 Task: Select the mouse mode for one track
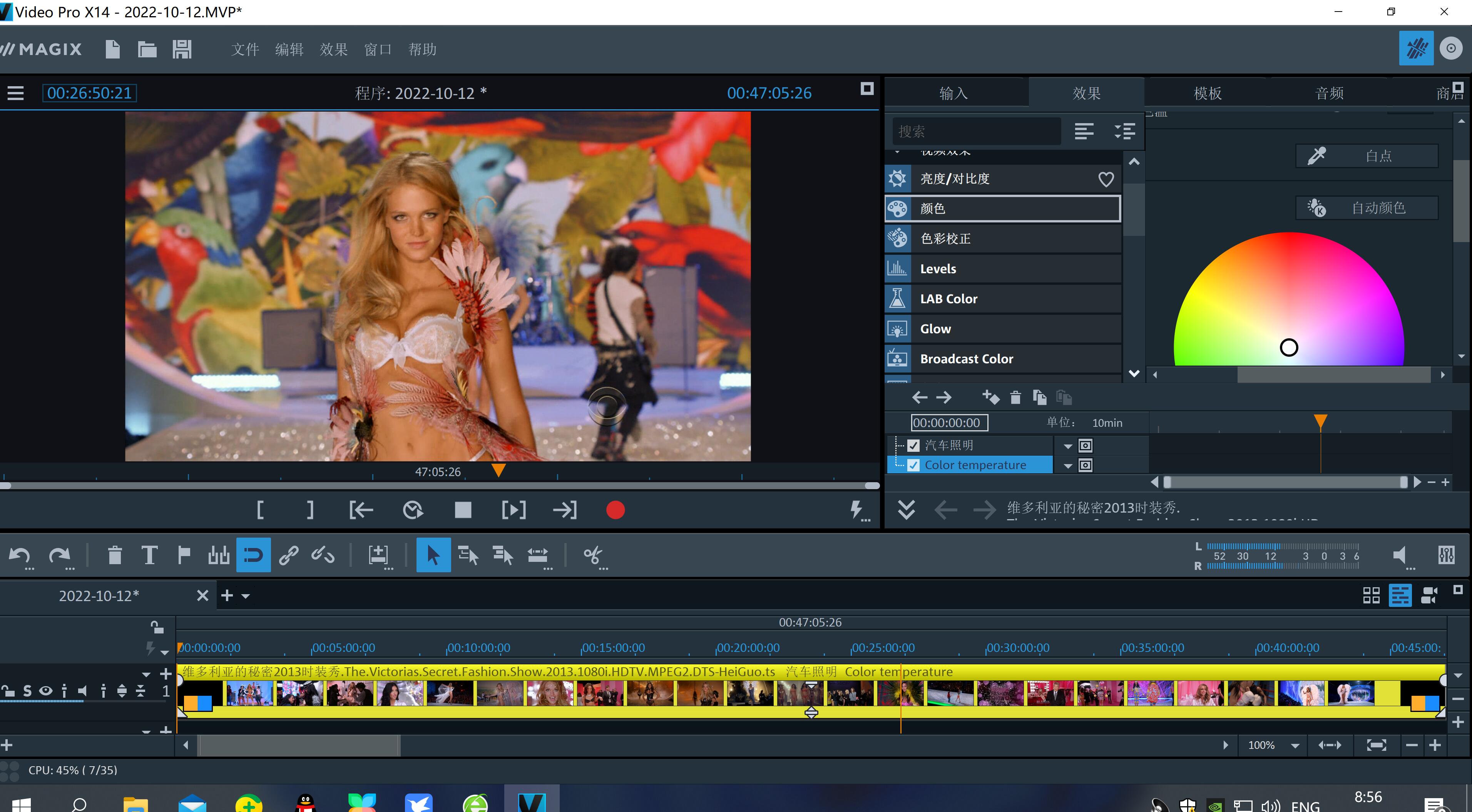(468, 555)
